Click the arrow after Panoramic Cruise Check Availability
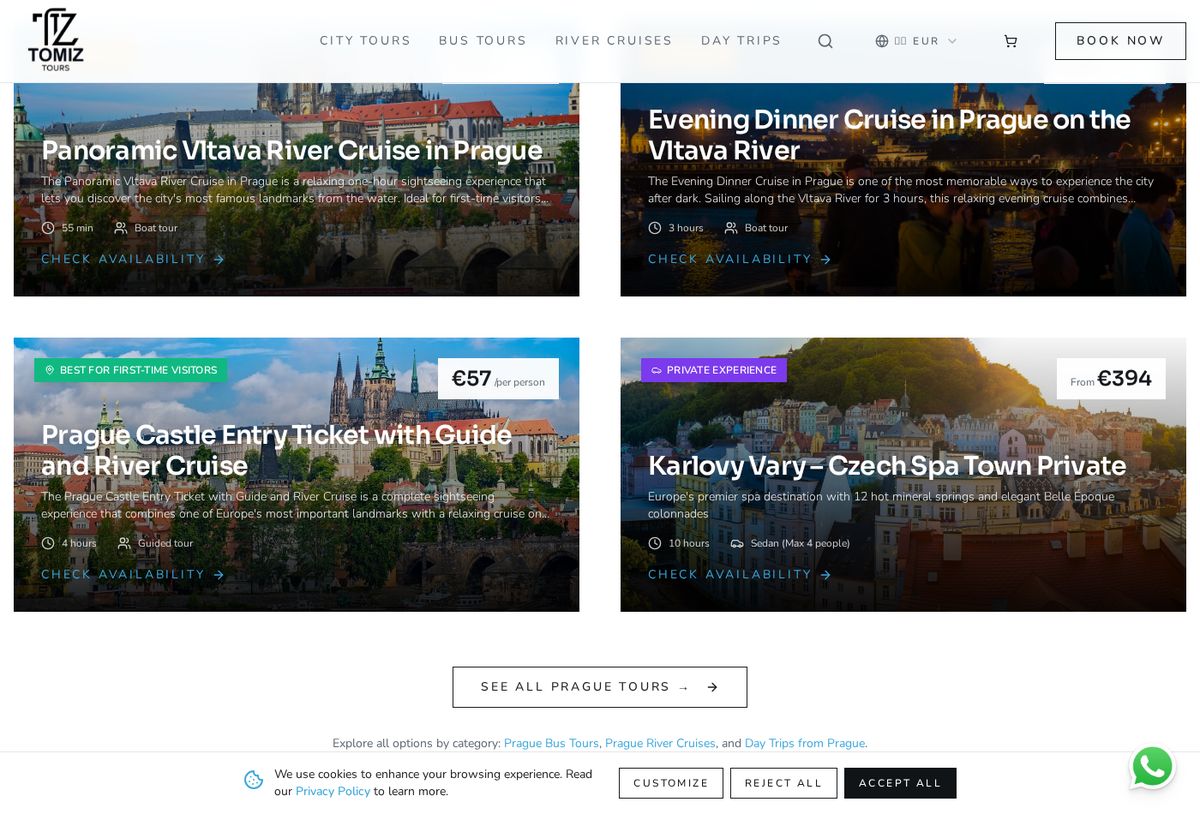Image resolution: width=1200 pixels, height=814 pixels. [219, 260]
